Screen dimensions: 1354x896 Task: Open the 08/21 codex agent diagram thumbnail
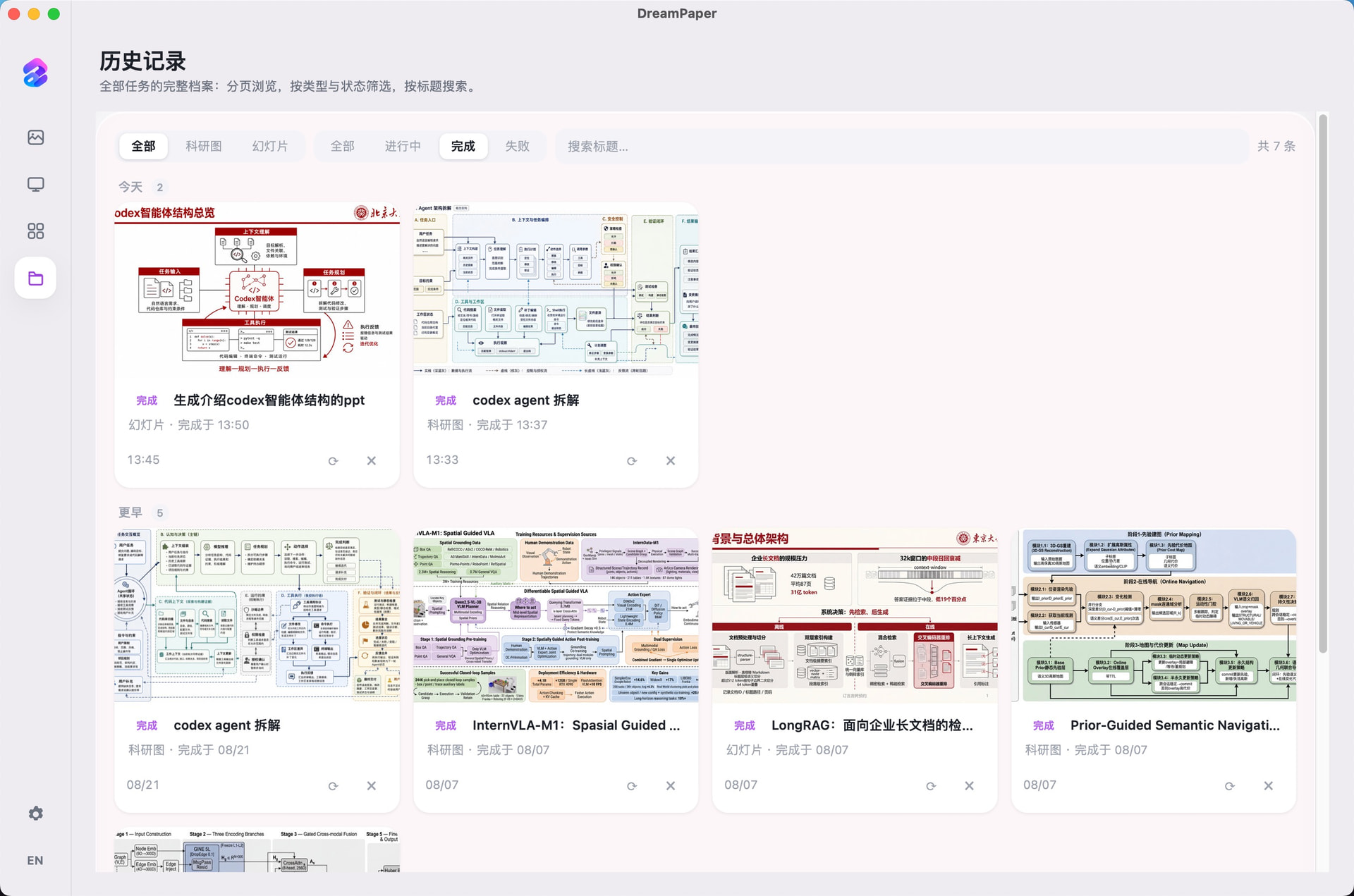[257, 615]
